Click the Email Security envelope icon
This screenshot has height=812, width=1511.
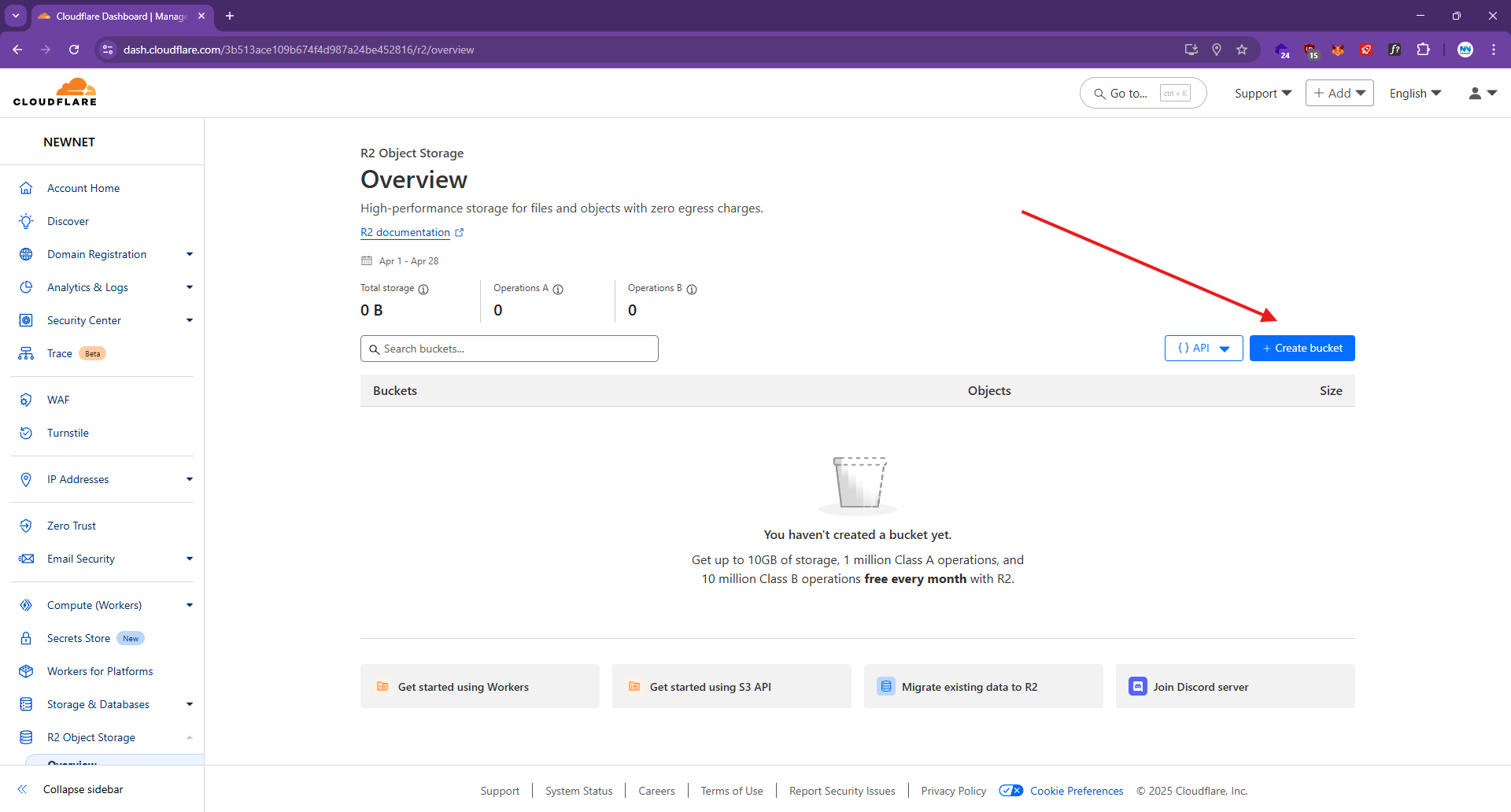(x=26, y=559)
